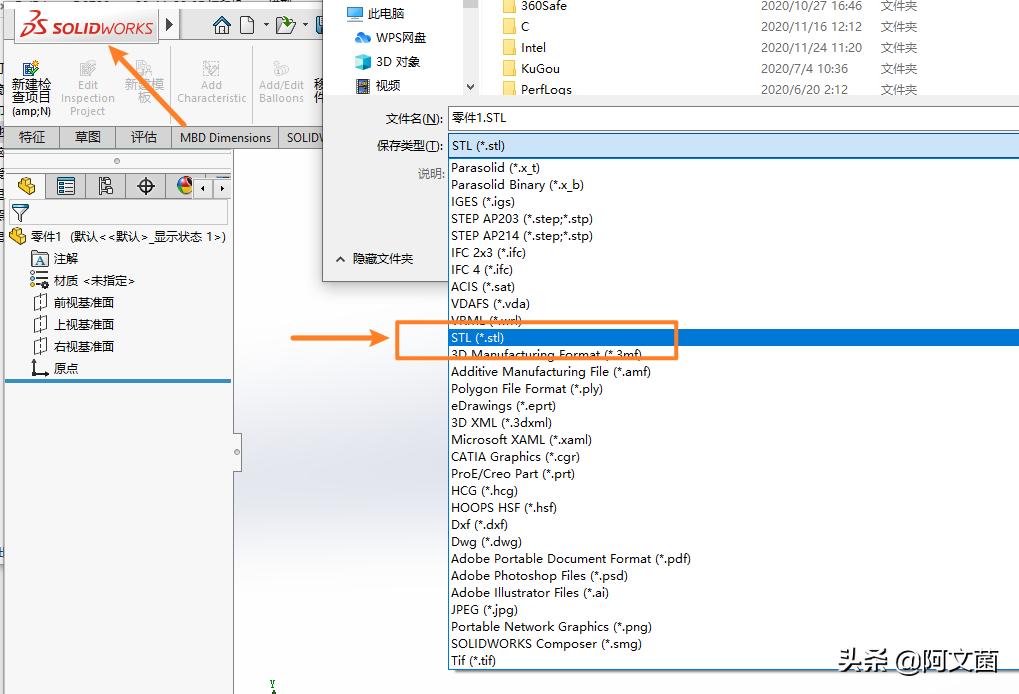Image resolution: width=1019 pixels, height=694 pixels.
Task: Select 上视基准面 plane in tree
Action: [x=73, y=324]
